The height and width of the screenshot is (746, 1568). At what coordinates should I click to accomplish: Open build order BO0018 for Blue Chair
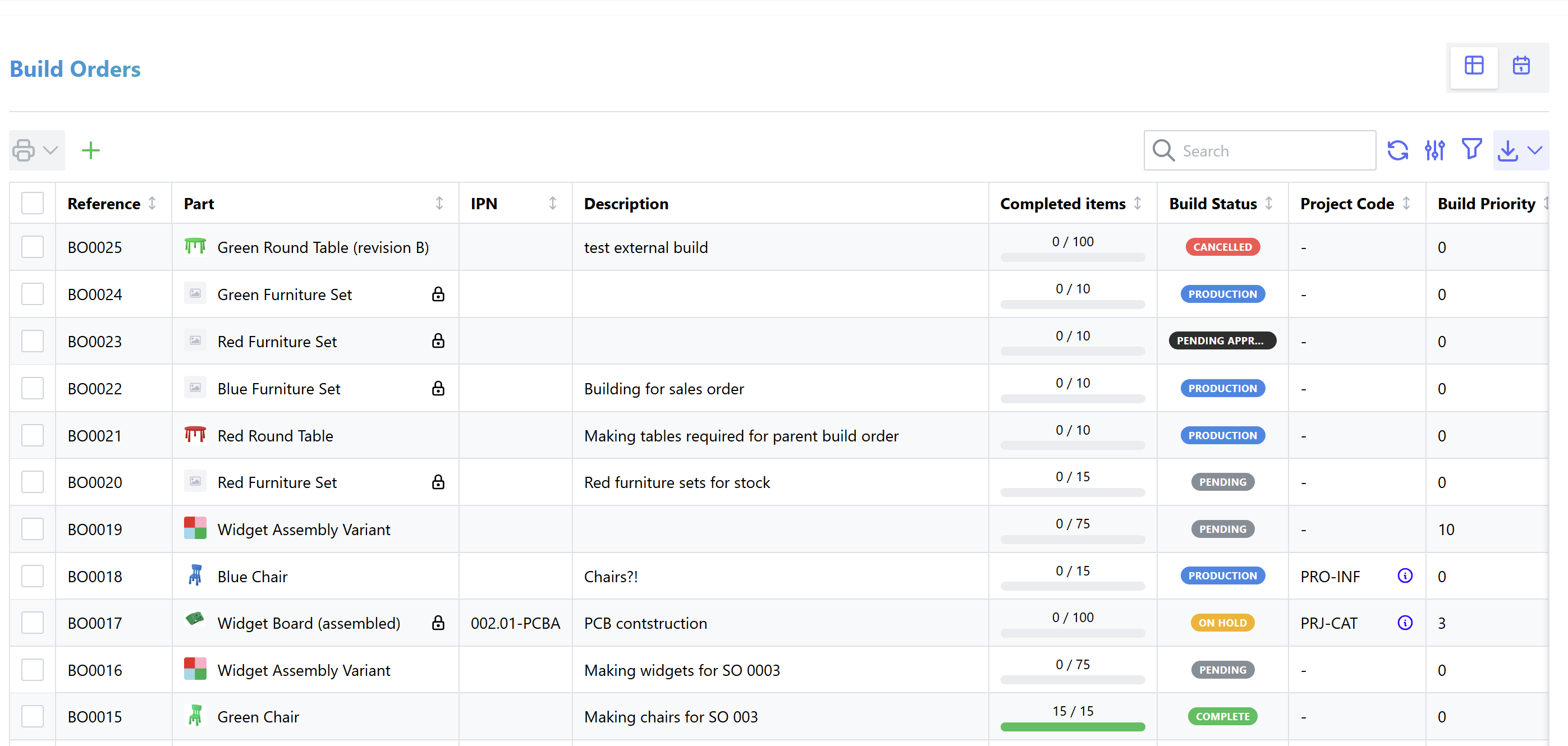click(x=95, y=575)
